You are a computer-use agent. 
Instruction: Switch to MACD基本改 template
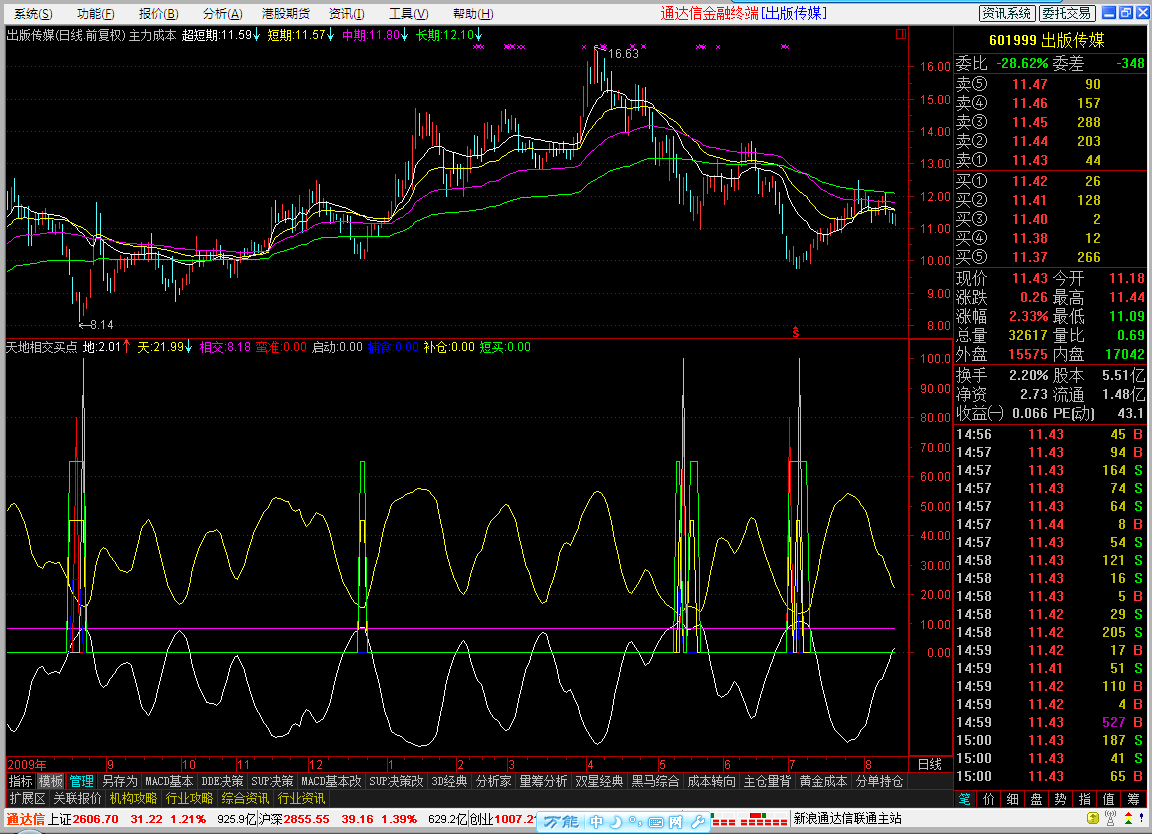pyautogui.click(x=331, y=781)
